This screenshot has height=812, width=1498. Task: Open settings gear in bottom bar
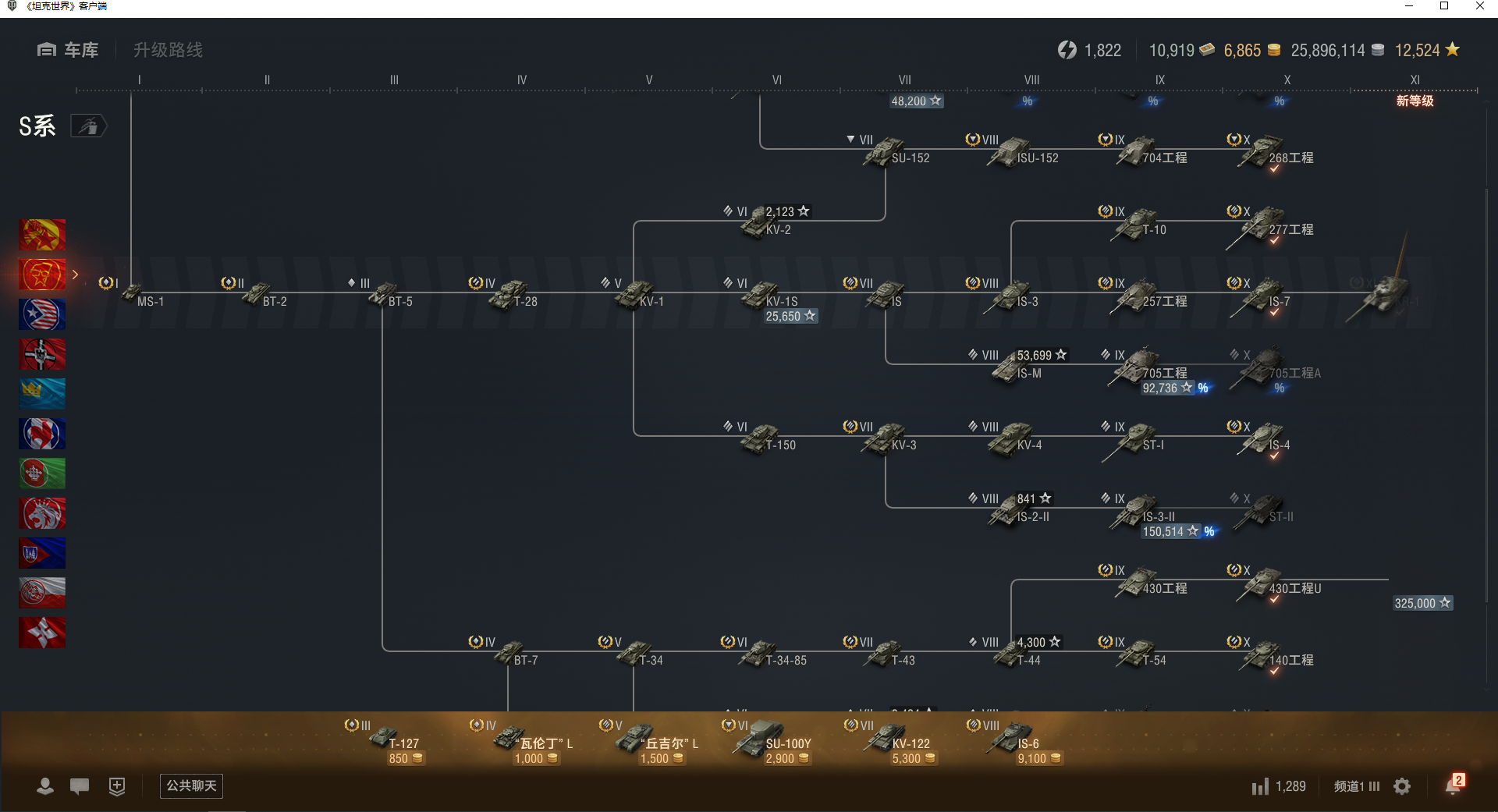pyautogui.click(x=1402, y=786)
